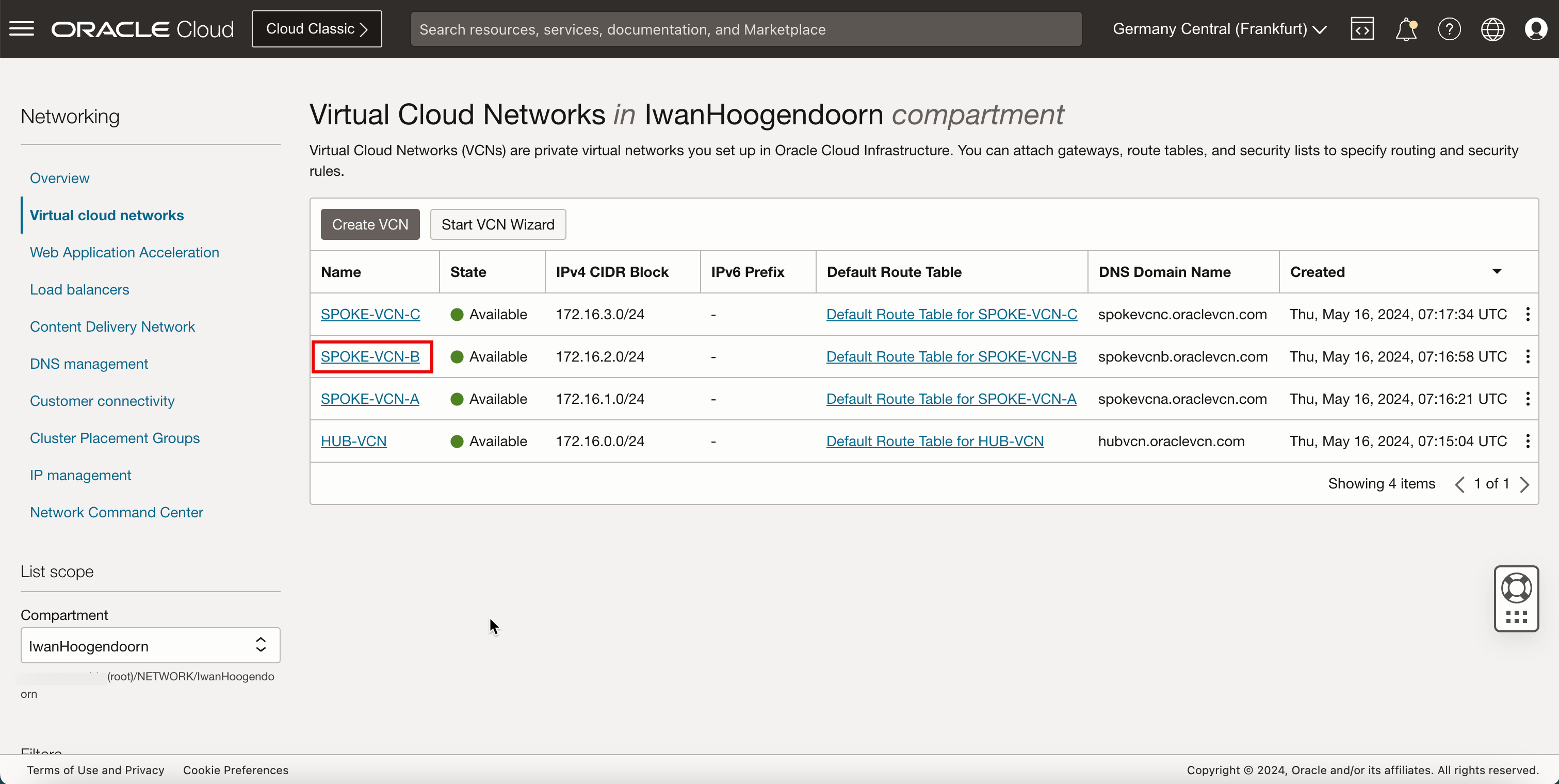Image resolution: width=1559 pixels, height=784 pixels.
Task: Click the search resources input field
Action: [745, 29]
